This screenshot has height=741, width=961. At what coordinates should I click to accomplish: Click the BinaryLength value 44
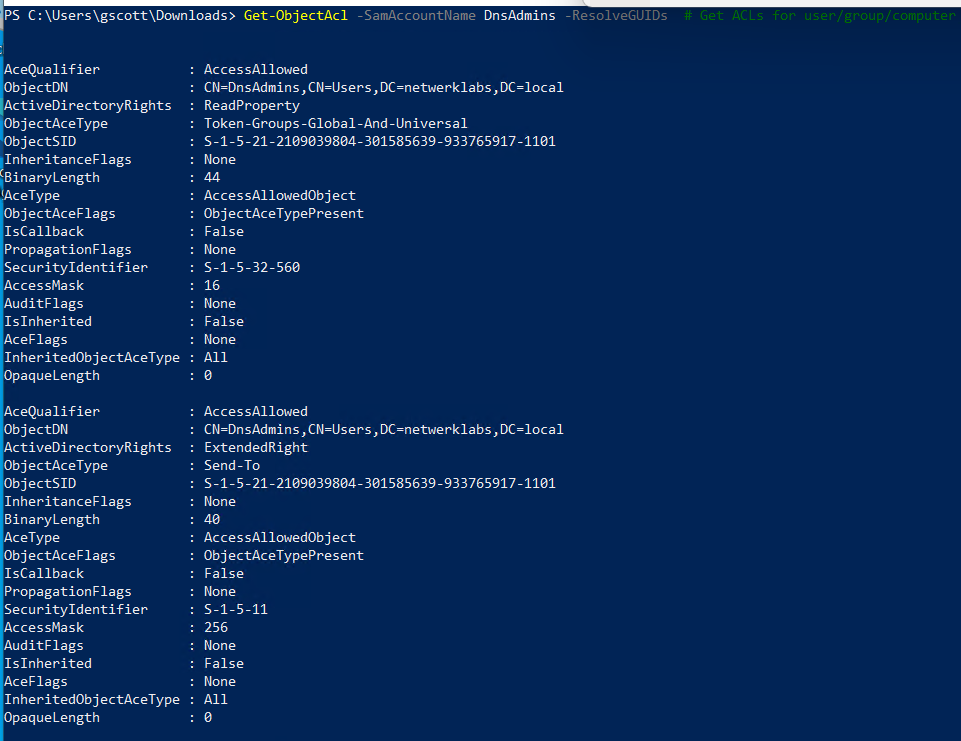[212, 177]
